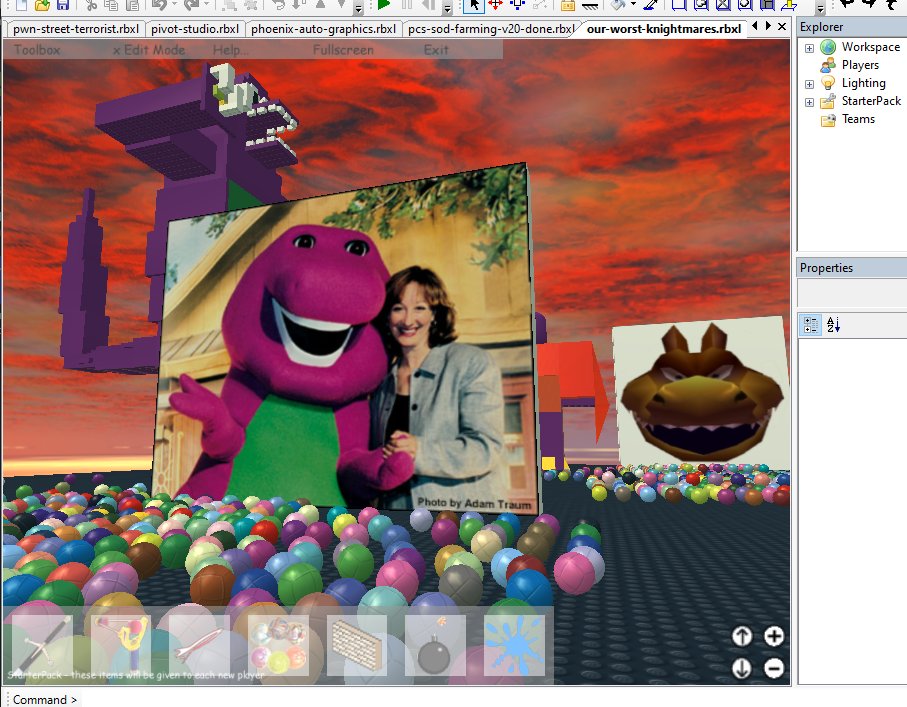Toggle alphabetical sort in Properties
Image resolution: width=907 pixels, height=707 pixels.
[x=833, y=325]
